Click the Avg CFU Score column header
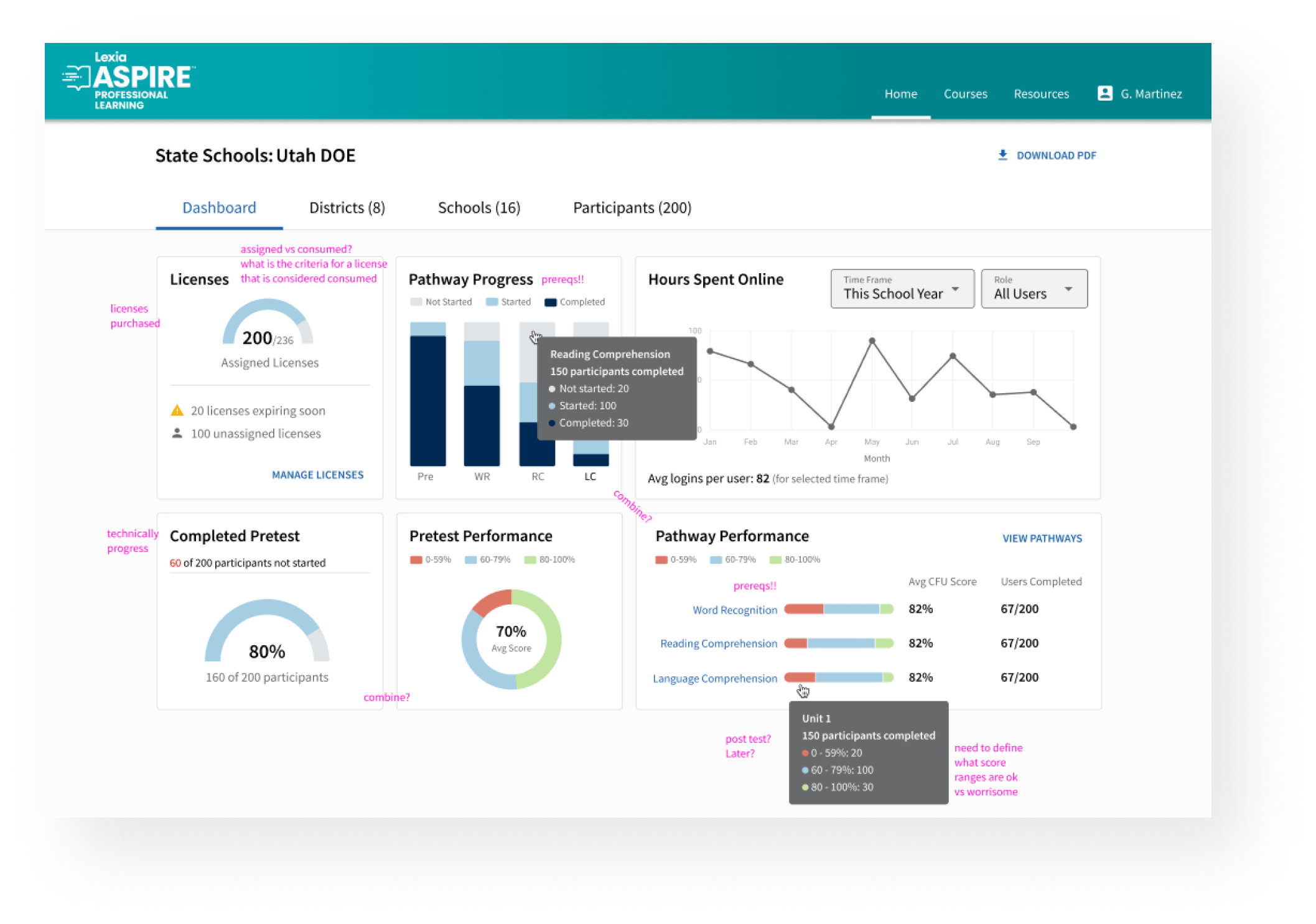The width and height of the screenshot is (1316, 924). tap(942, 582)
